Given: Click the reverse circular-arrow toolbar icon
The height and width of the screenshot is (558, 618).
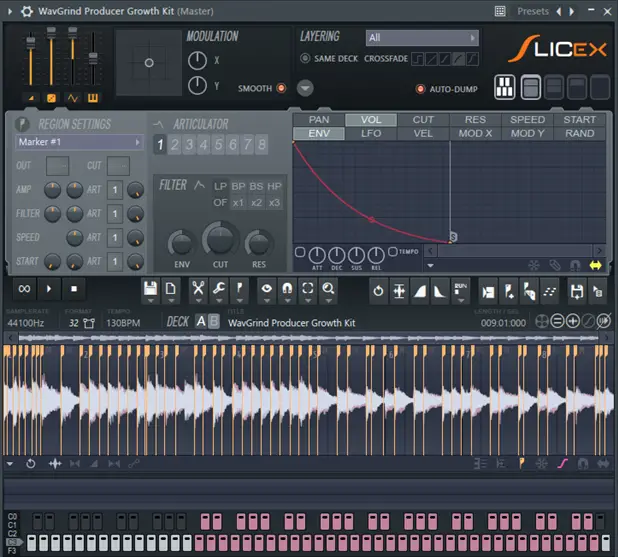Looking at the screenshot, I should click(378, 292).
